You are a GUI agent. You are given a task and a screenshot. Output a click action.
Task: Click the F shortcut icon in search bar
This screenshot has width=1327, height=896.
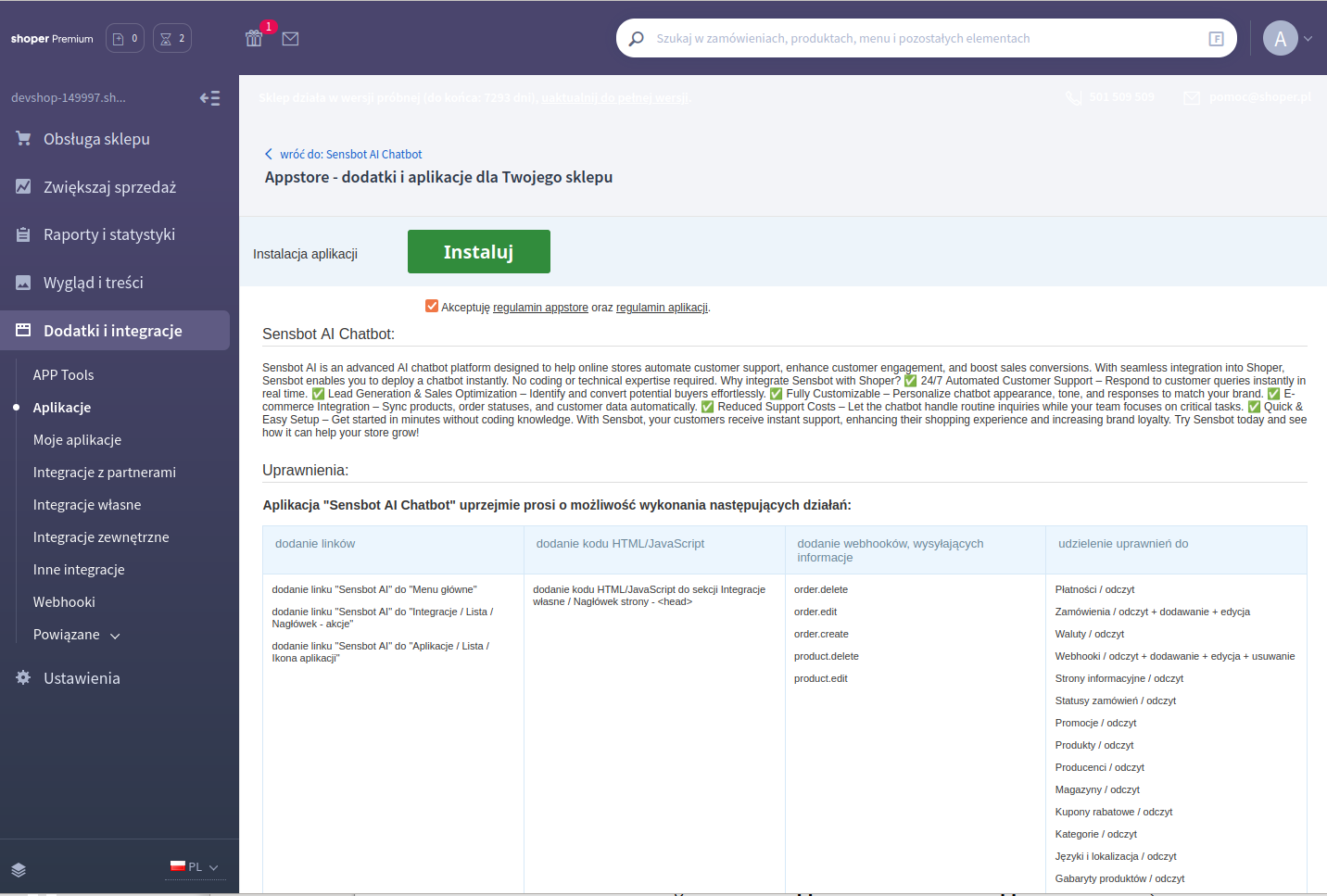(1217, 39)
